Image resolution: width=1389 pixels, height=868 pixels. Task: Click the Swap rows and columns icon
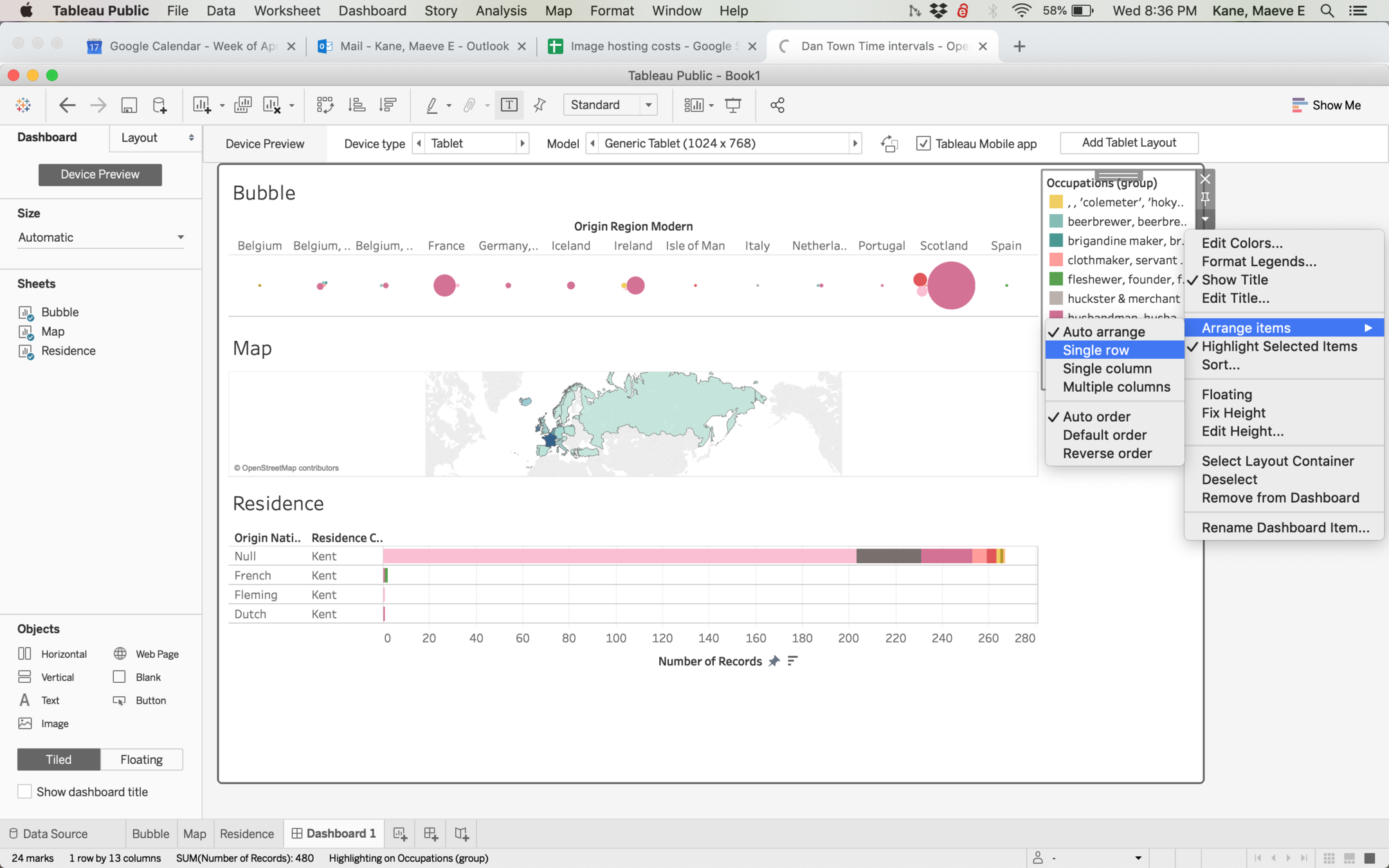[325, 105]
